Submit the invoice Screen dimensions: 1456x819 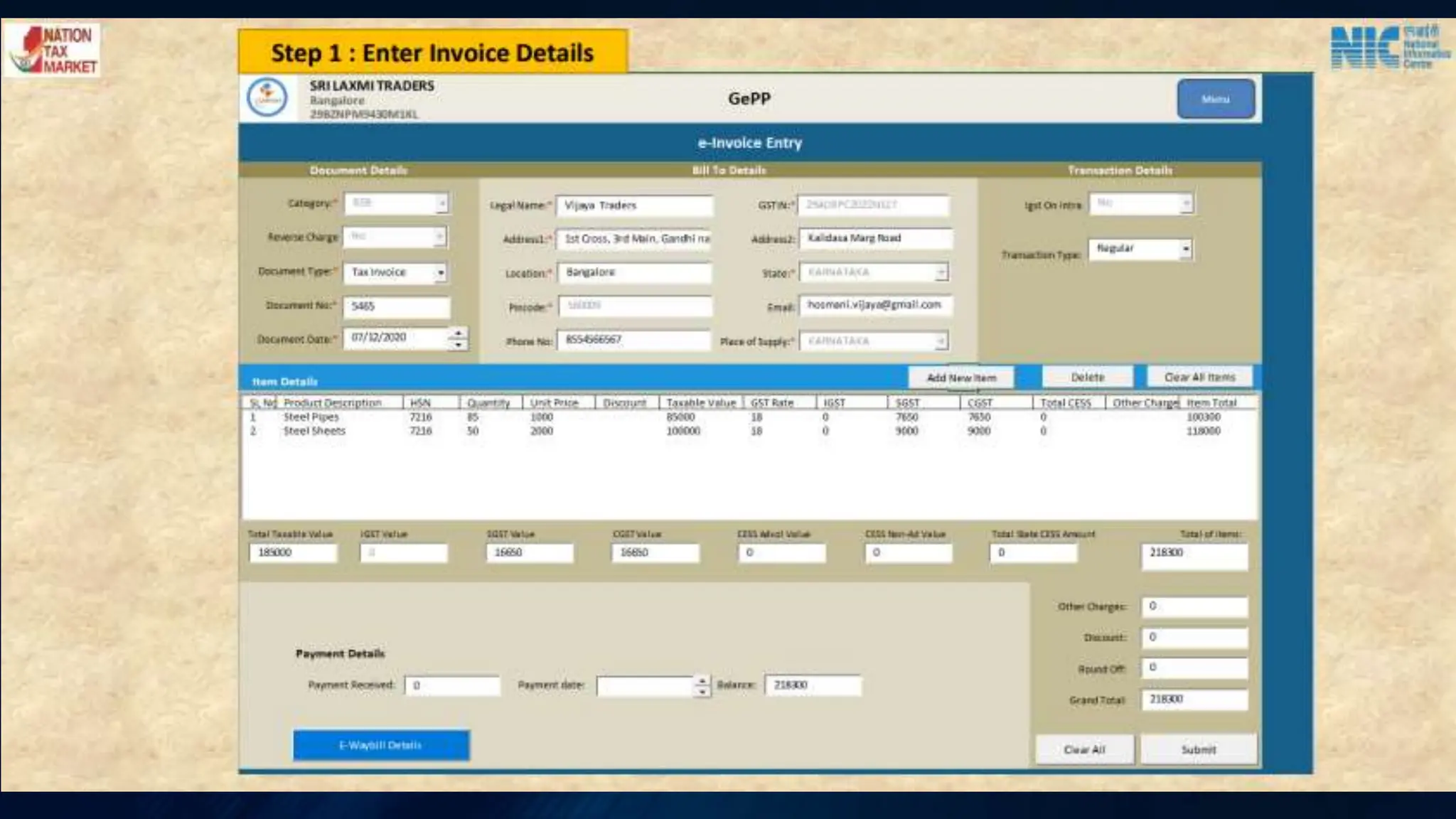(x=1198, y=749)
